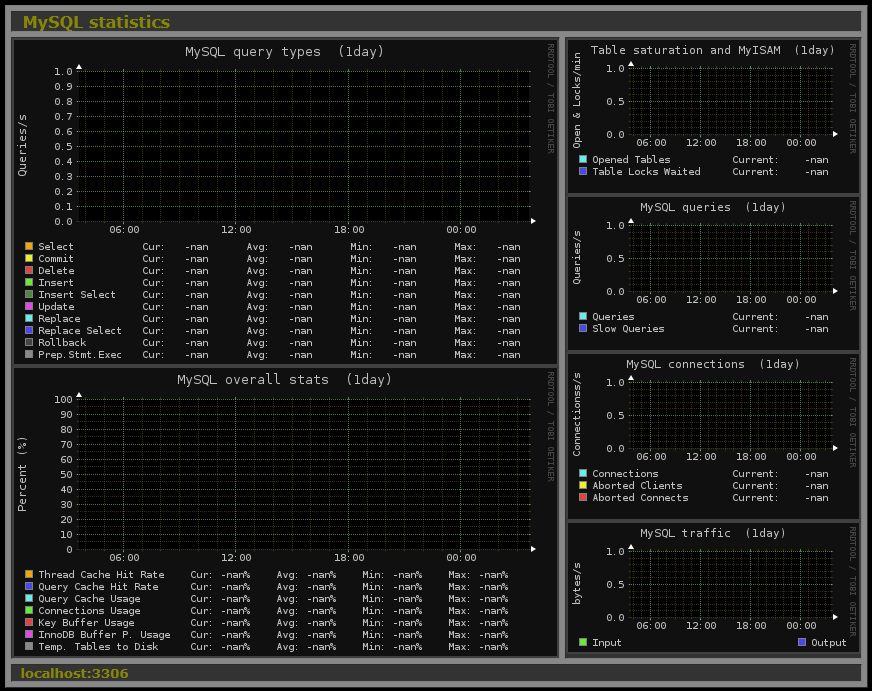Screen dimensions: 872x691
Task: Click the Table Locks Waited swatch
Action: tap(583, 171)
